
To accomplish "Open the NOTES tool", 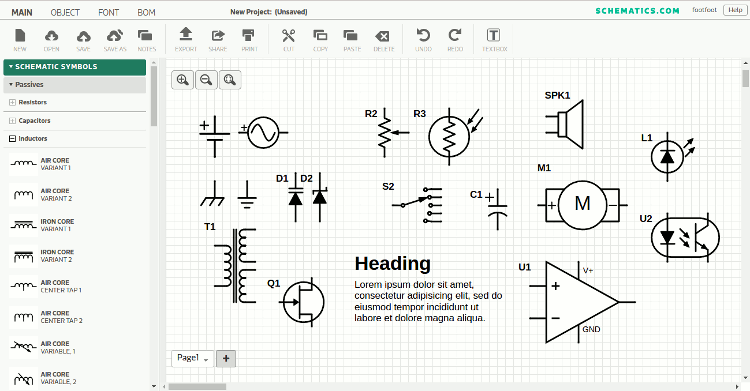I will click(x=146, y=40).
